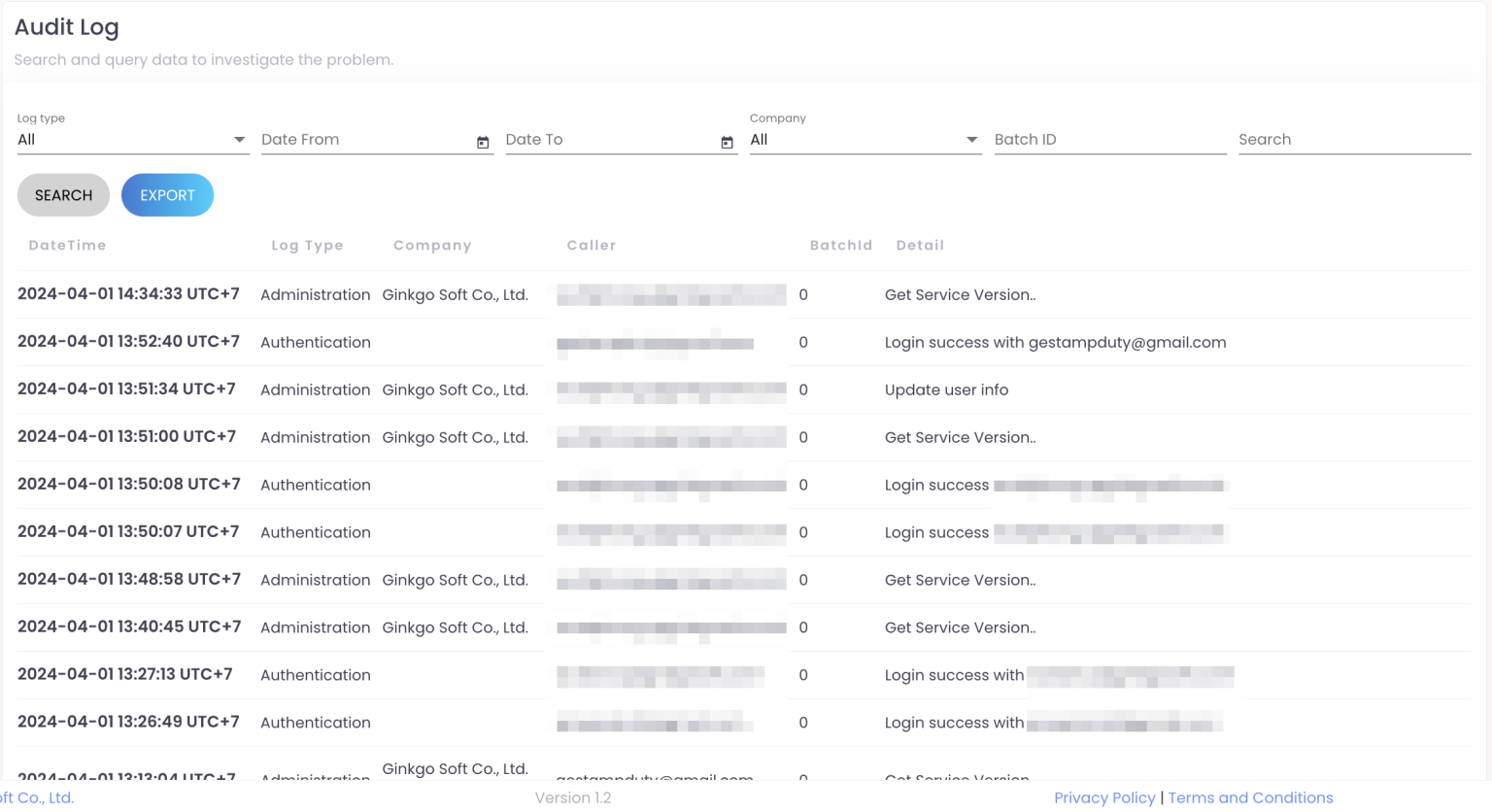Click the Detail column header
The width and height of the screenshot is (1492, 812).
tap(920, 246)
